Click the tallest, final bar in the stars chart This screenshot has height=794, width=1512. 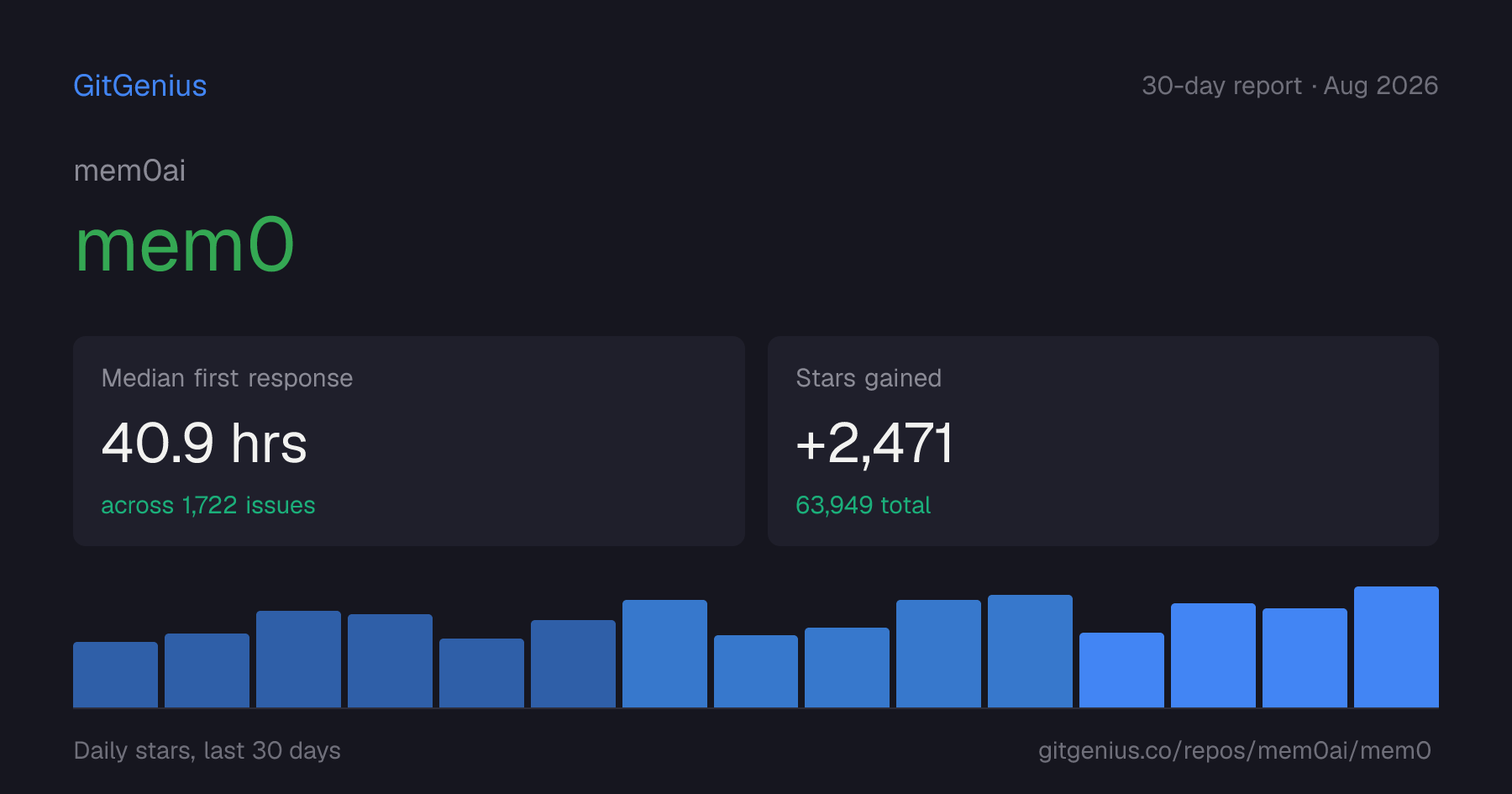[1396, 647]
